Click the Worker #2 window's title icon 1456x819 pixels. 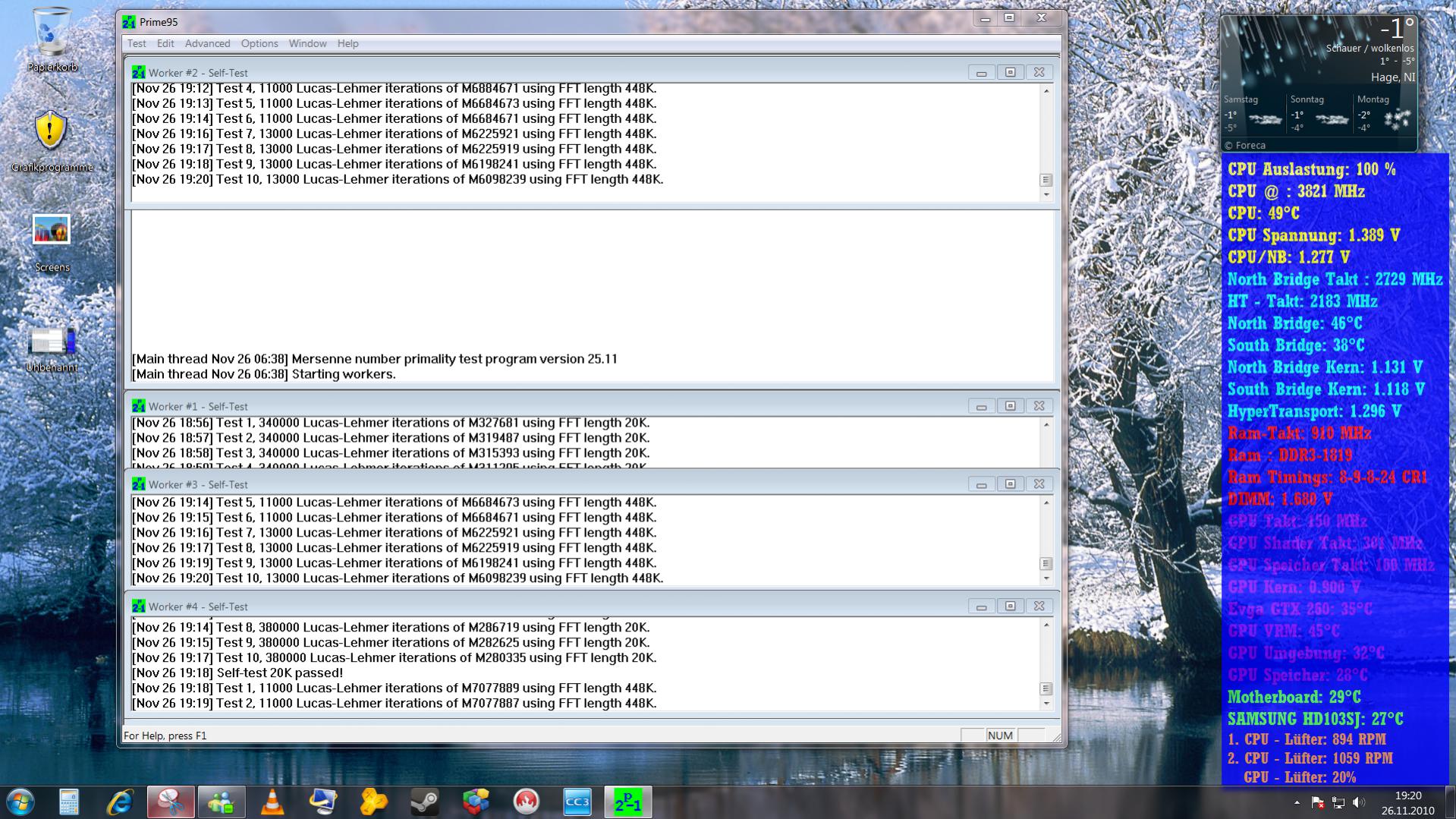[138, 72]
